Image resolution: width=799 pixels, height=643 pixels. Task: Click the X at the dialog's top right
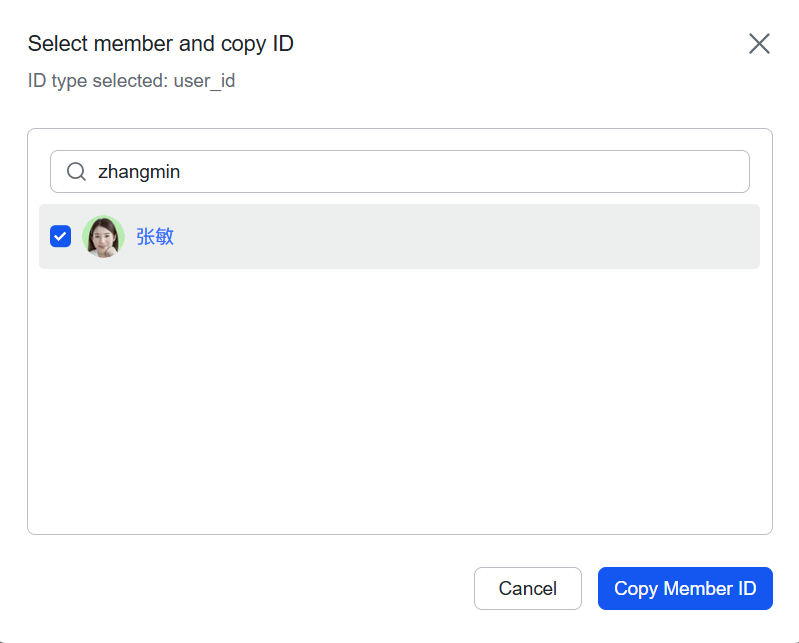(759, 43)
